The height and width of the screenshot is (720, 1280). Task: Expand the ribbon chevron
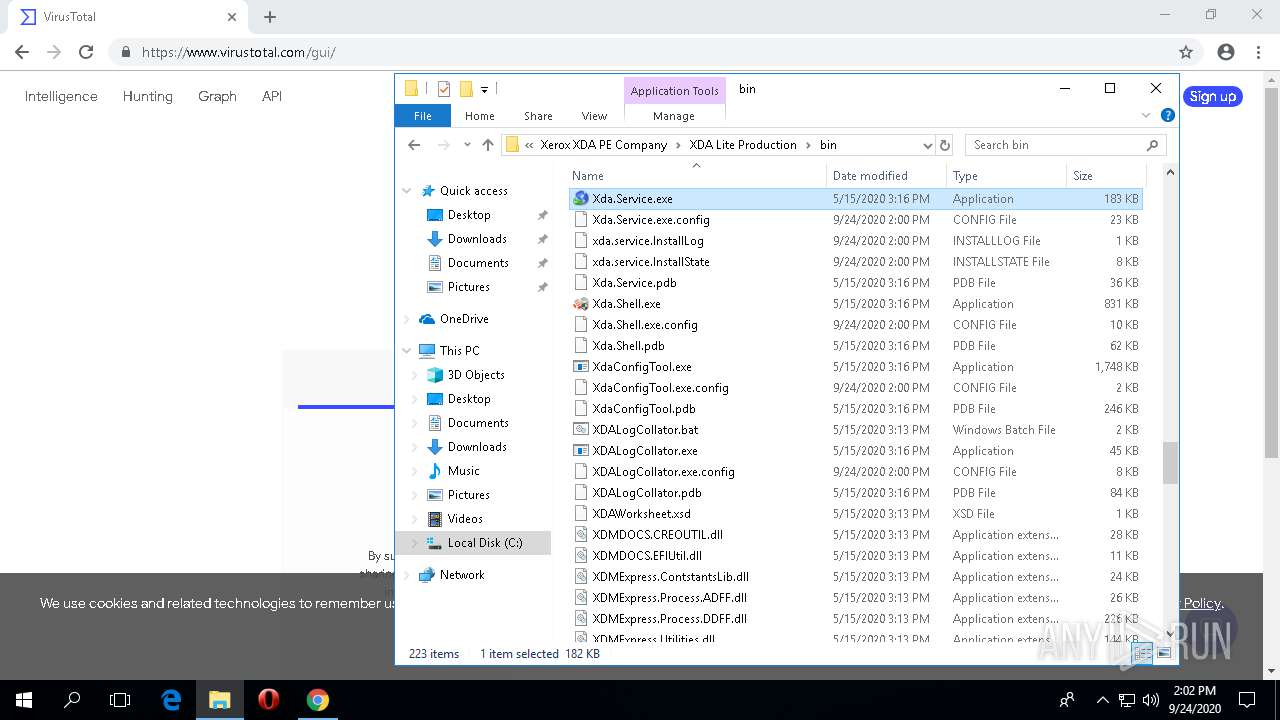[x=1147, y=116]
